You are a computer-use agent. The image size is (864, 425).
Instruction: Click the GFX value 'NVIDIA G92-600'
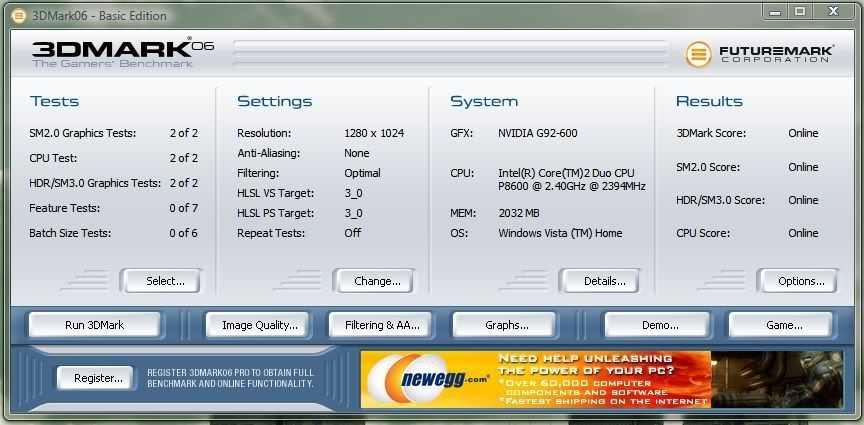538,133
